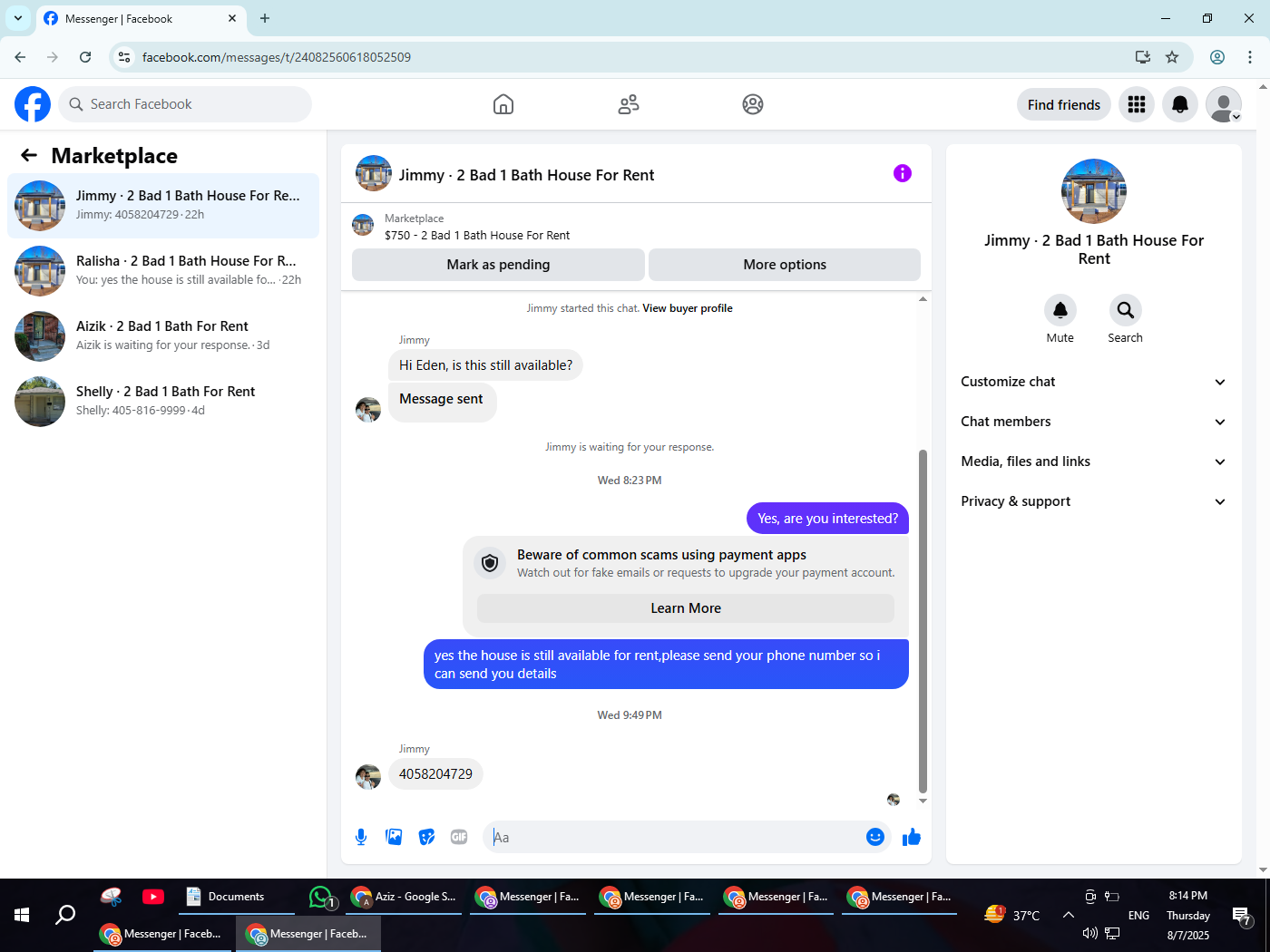
Task: Open Jimmy's conversation in chat list
Action: [x=163, y=206]
